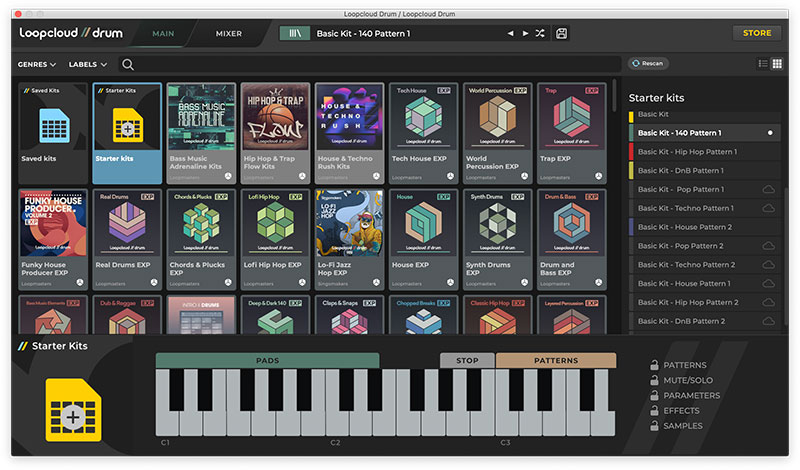The width and height of the screenshot is (800, 470).
Task: Click the large yellow Starter Kits icon
Action: point(73,410)
